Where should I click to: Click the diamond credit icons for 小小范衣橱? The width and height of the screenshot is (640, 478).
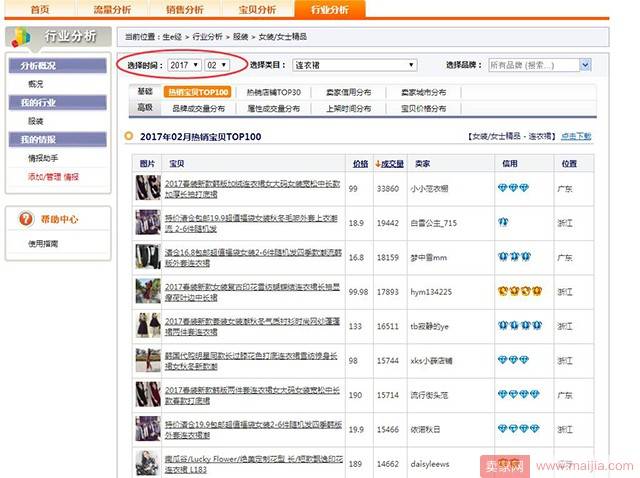[513, 188]
